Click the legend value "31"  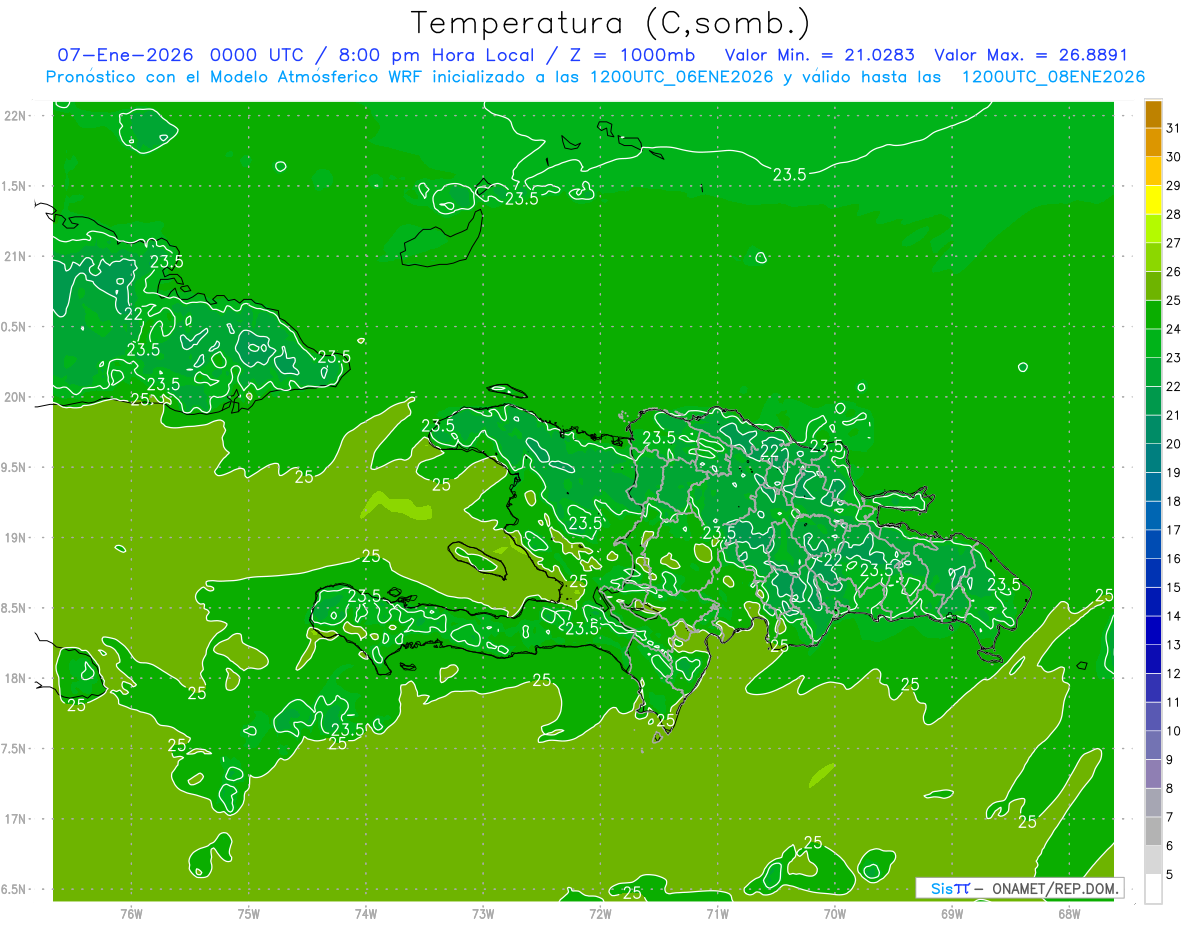pos(1174,128)
